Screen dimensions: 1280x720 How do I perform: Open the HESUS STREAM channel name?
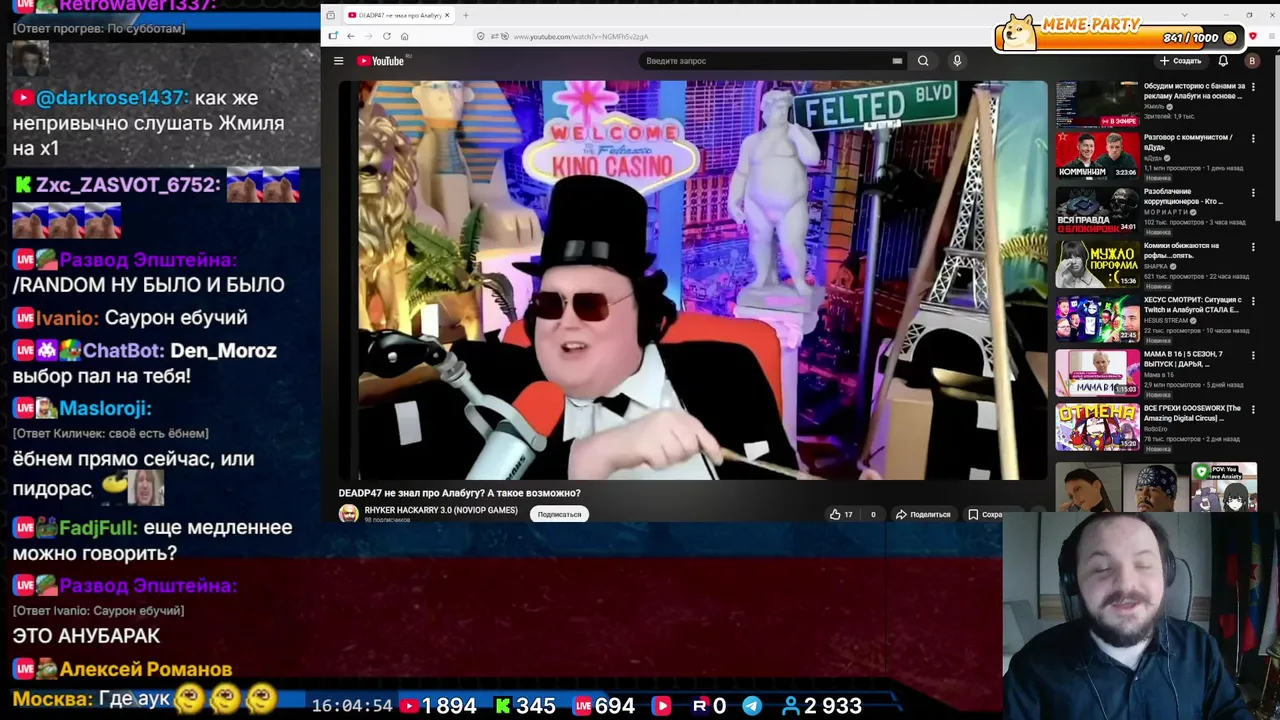1166,320
